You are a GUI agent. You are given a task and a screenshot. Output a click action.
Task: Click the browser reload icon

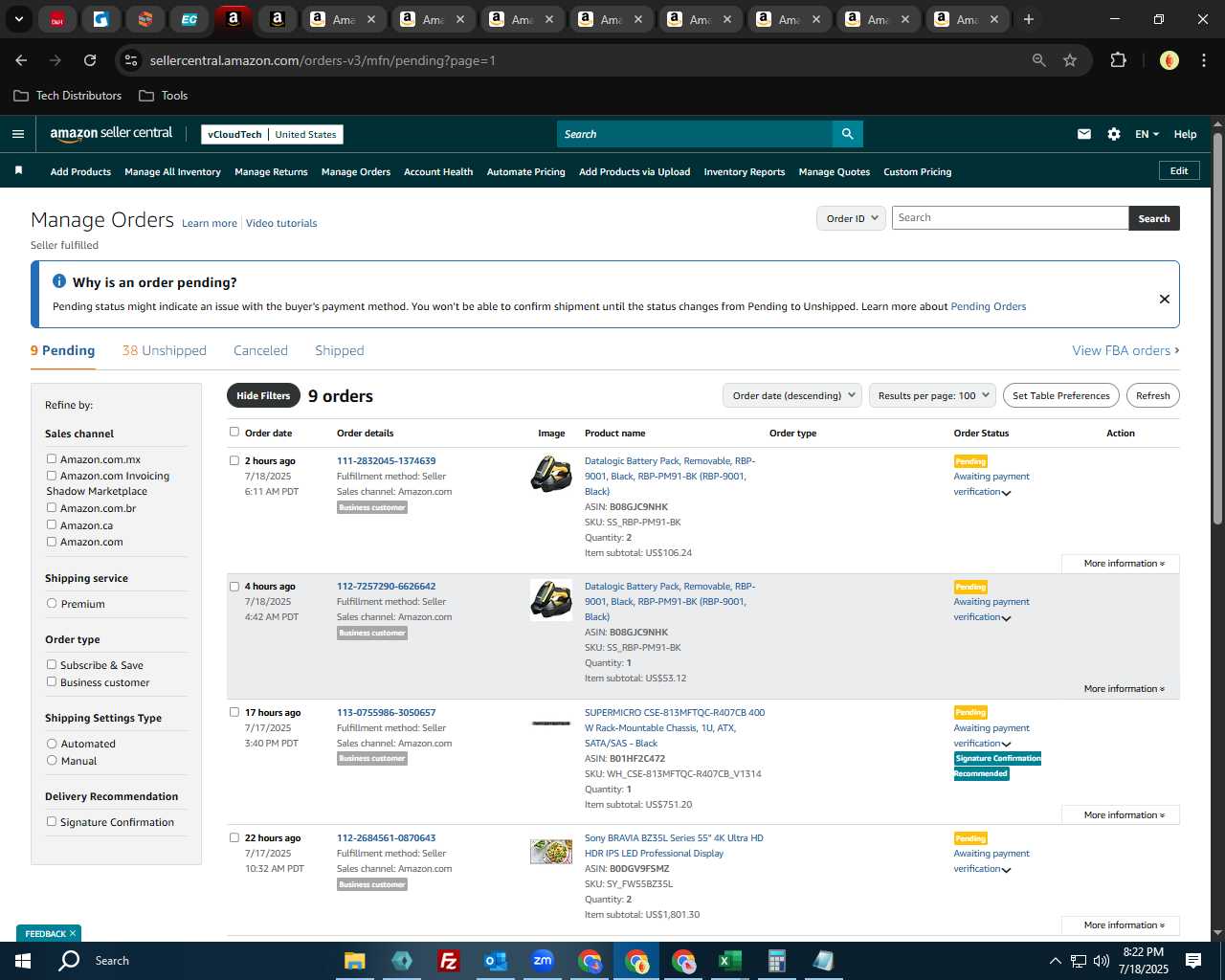point(90,60)
